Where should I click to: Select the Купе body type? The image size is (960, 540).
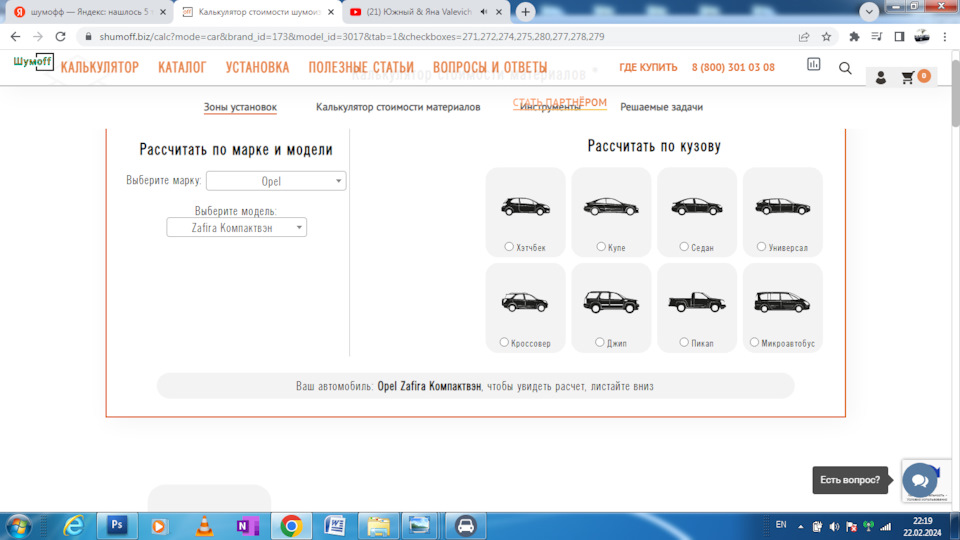[x=601, y=247]
